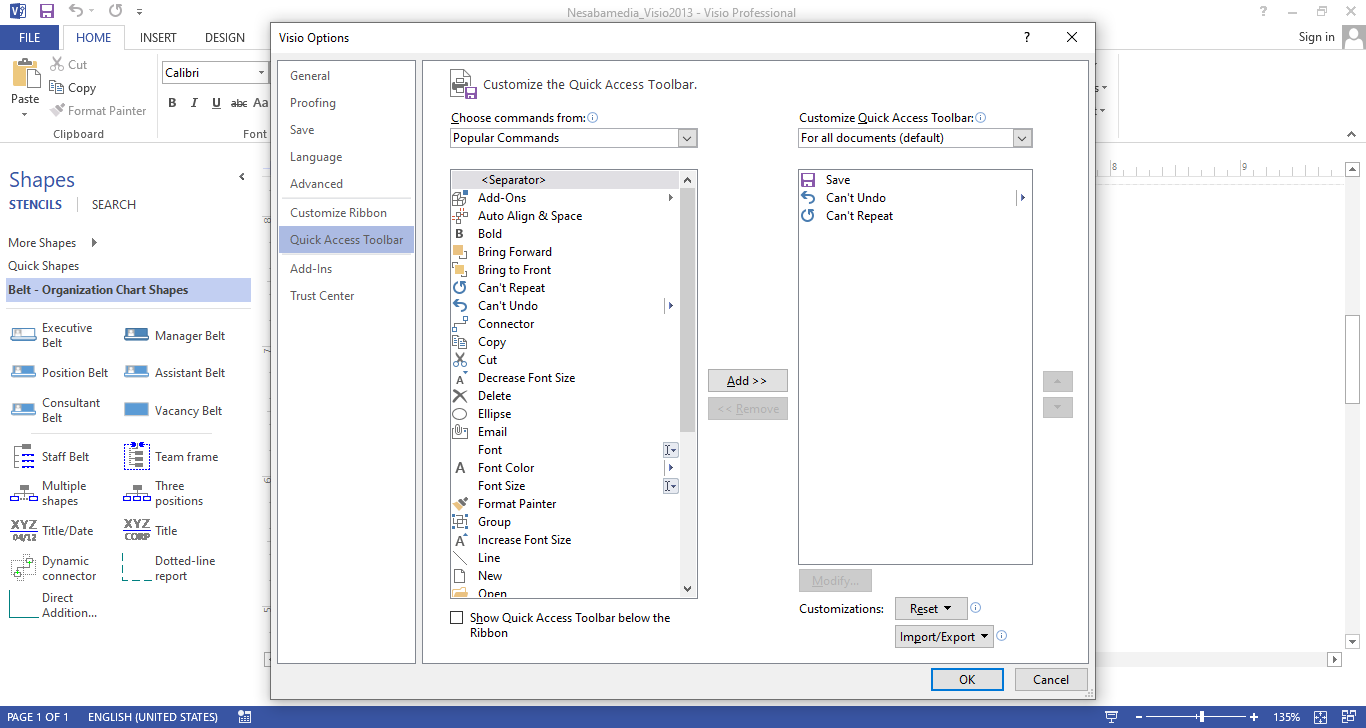Select the Executive Belt shape icon
The width and height of the screenshot is (1366, 728).
[23, 335]
